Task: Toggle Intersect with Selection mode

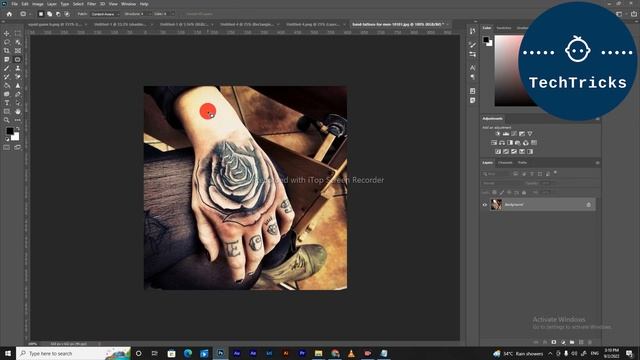Action: pyautogui.click(x=67, y=14)
